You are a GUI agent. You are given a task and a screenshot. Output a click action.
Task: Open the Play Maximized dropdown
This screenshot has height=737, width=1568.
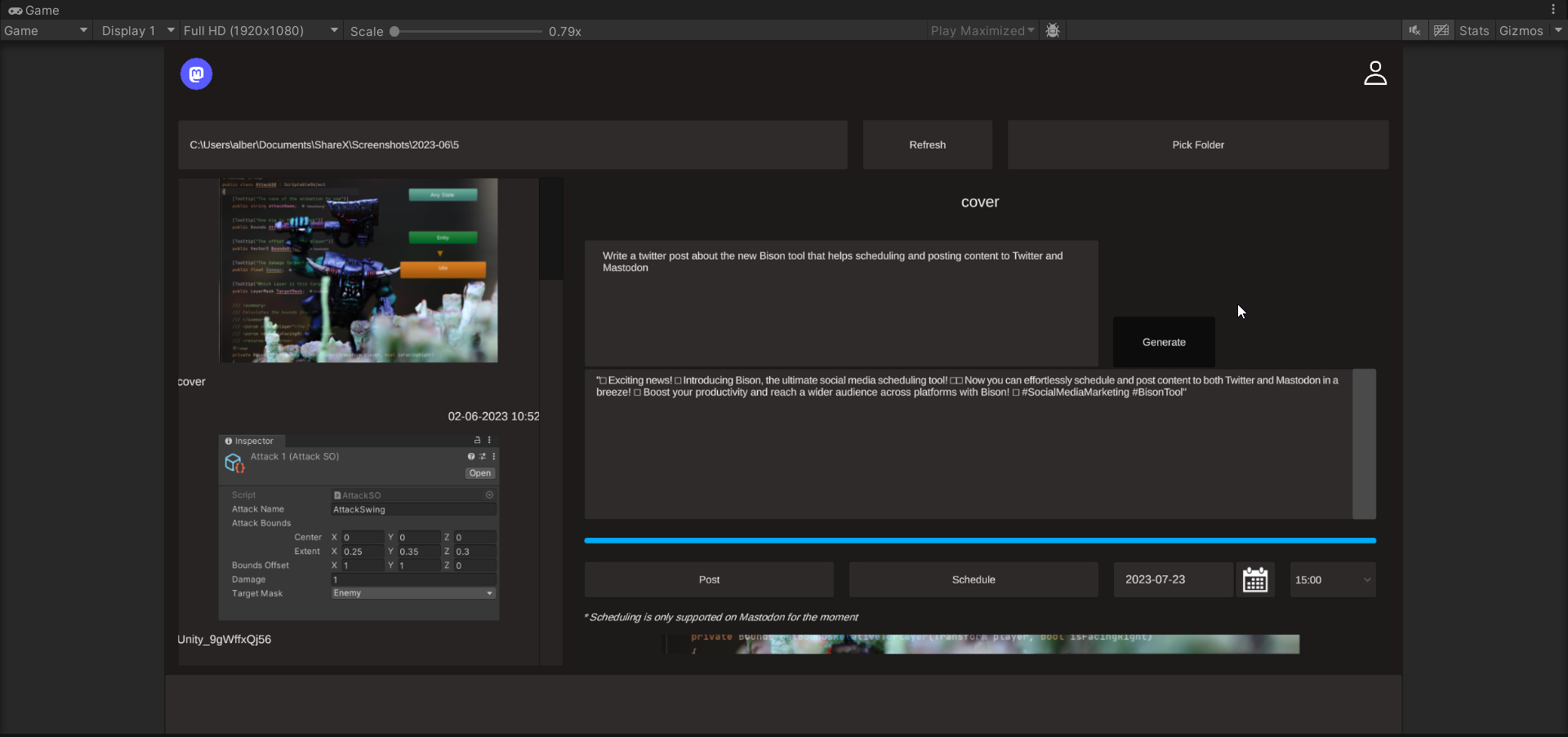[982, 31]
